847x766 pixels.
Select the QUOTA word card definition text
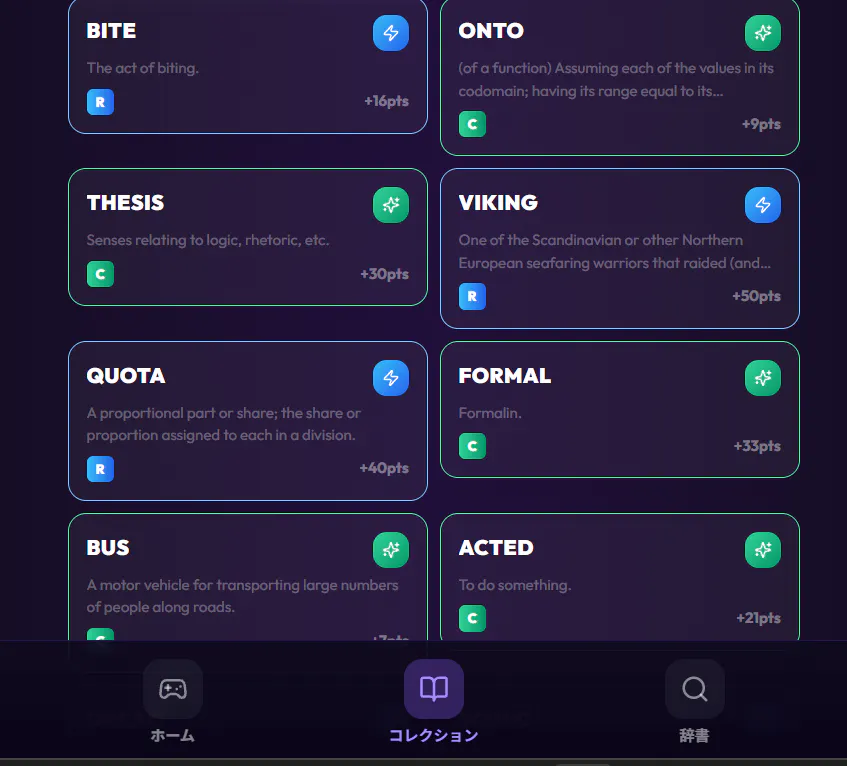click(x=223, y=424)
